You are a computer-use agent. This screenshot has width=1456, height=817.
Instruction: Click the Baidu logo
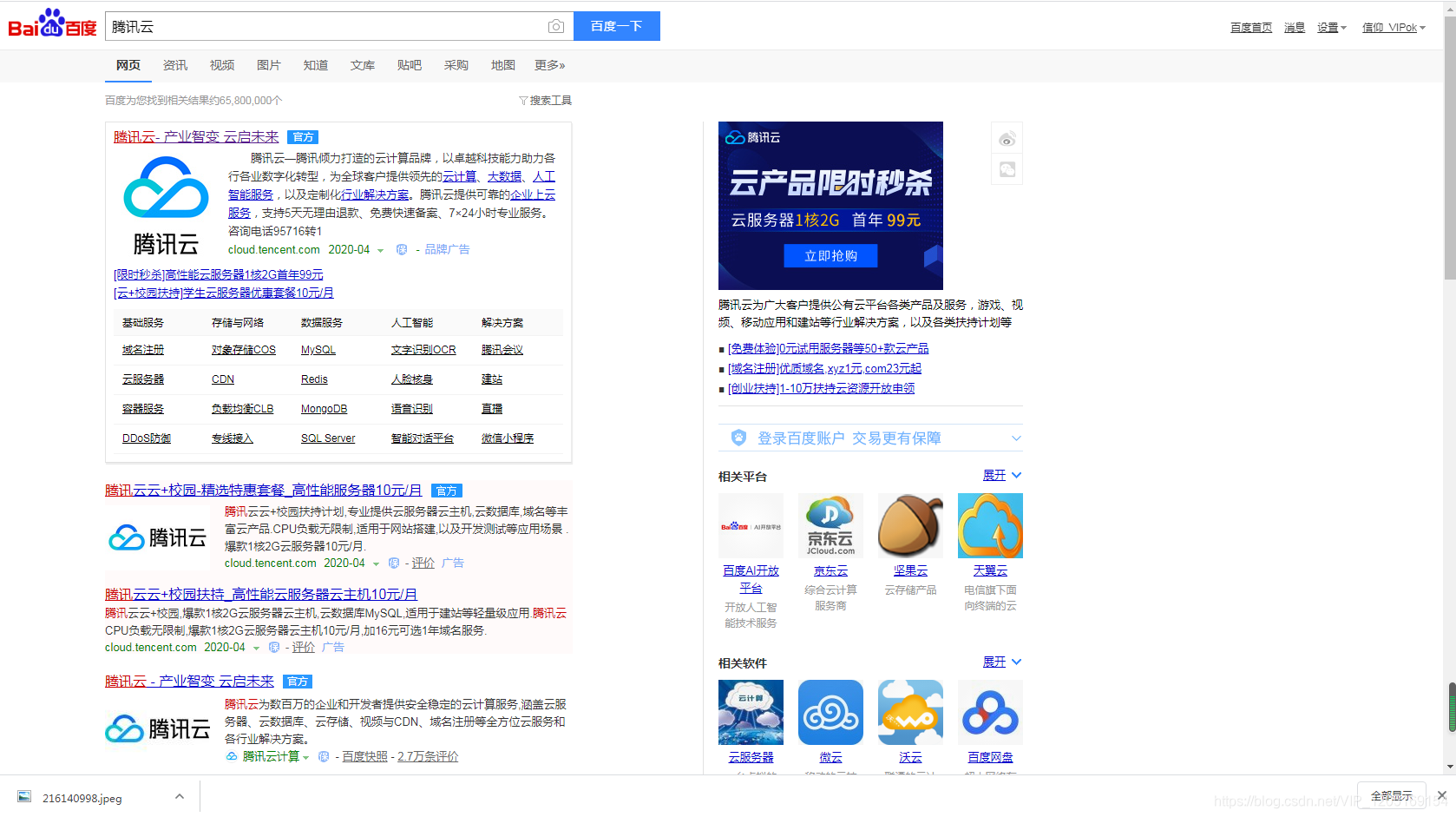point(53,23)
